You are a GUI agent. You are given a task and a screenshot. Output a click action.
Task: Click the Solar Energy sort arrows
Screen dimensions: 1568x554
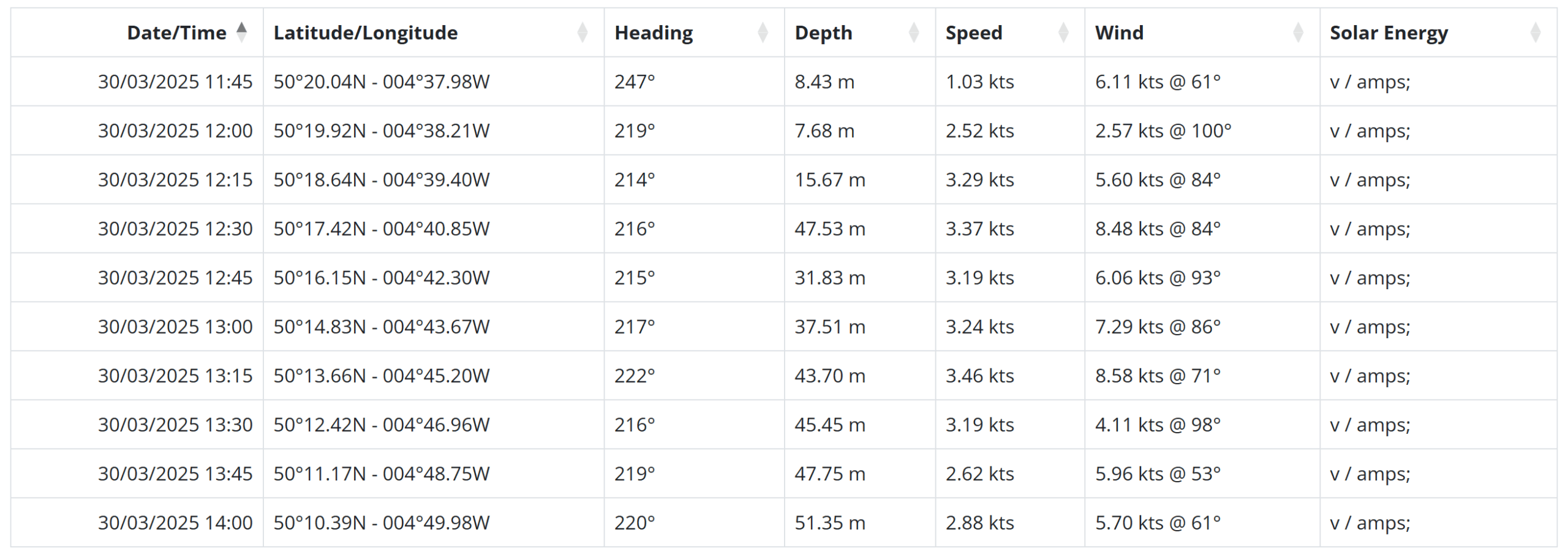1535,32
